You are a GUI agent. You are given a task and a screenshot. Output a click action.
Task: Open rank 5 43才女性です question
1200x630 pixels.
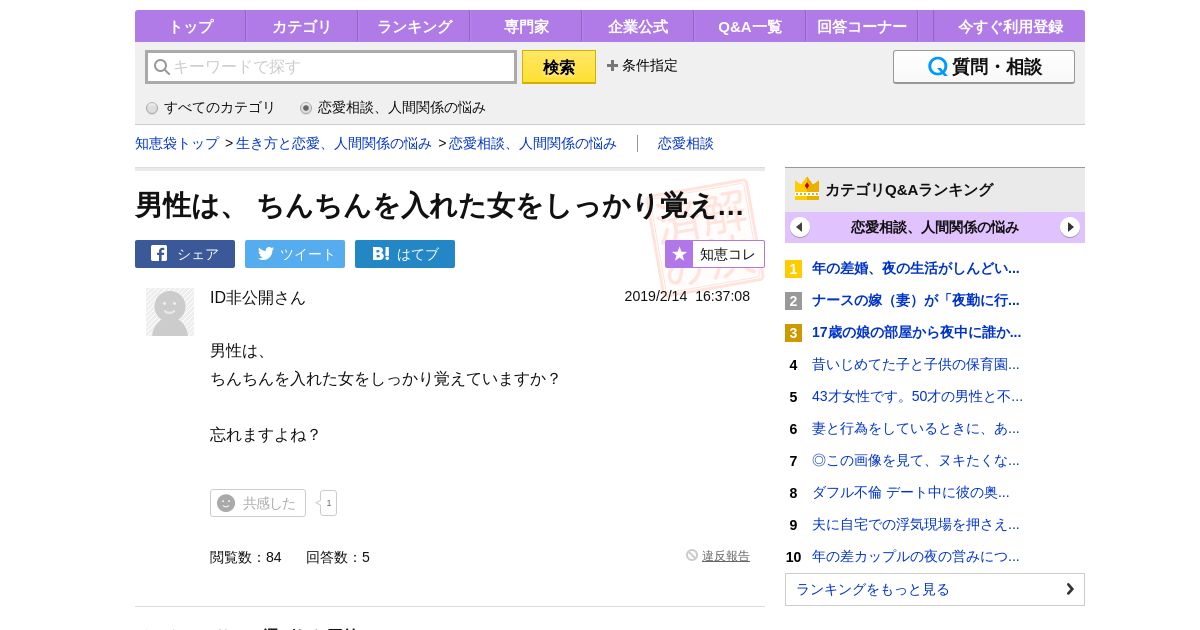tap(918, 396)
